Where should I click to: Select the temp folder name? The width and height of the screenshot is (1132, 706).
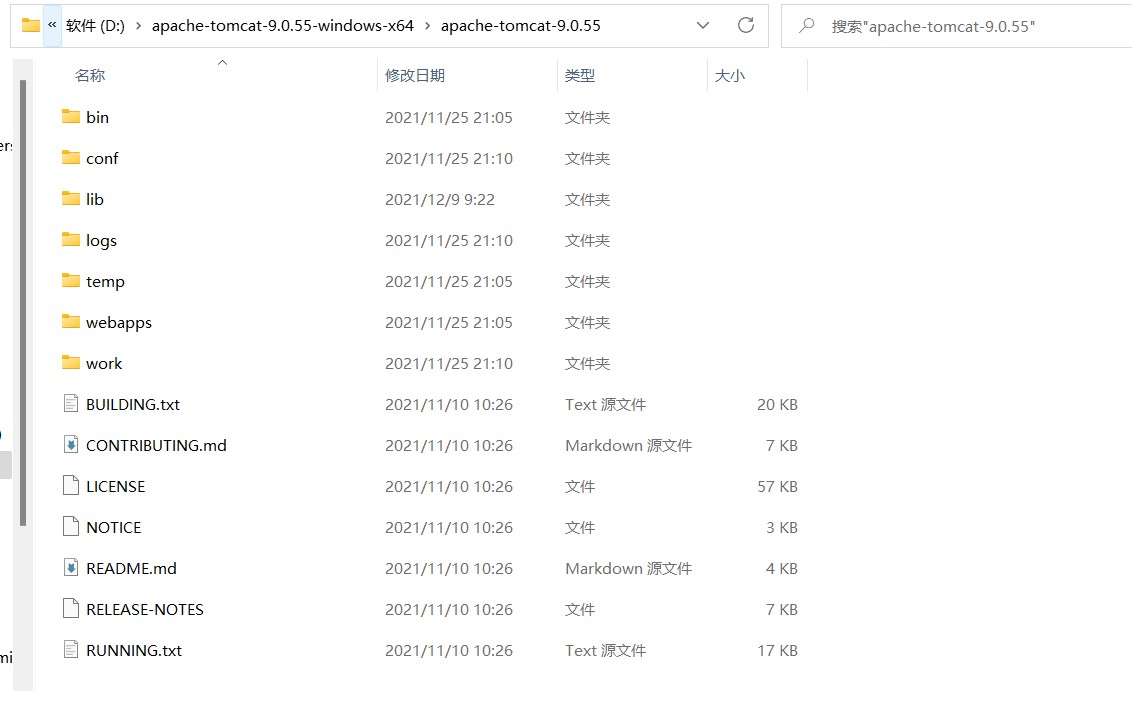pos(105,282)
